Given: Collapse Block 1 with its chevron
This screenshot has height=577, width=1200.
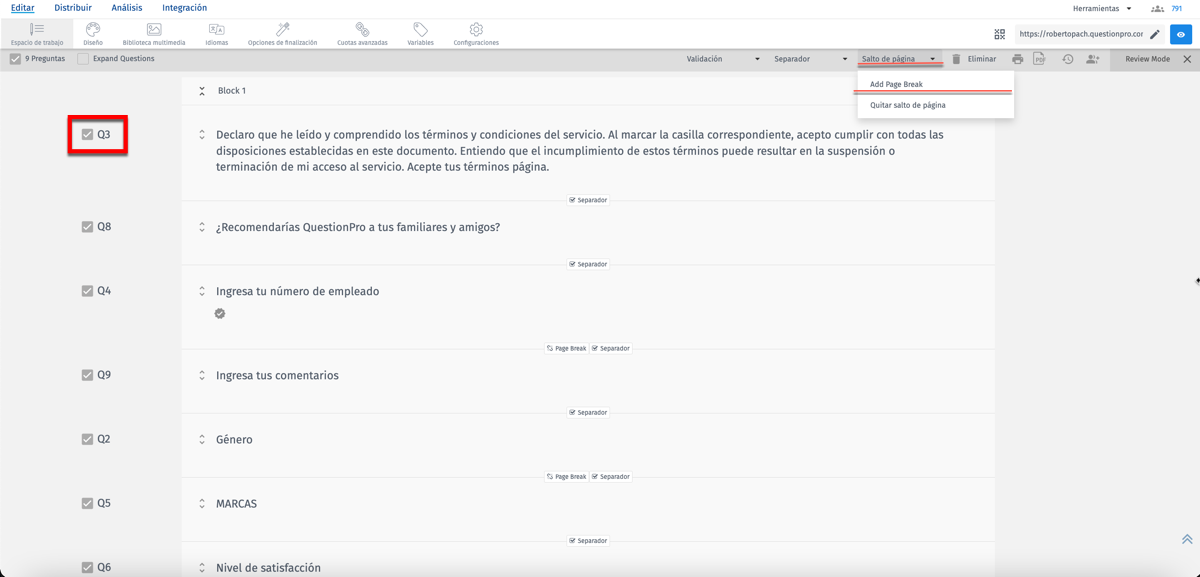Looking at the screenshot, I should 204,91.
